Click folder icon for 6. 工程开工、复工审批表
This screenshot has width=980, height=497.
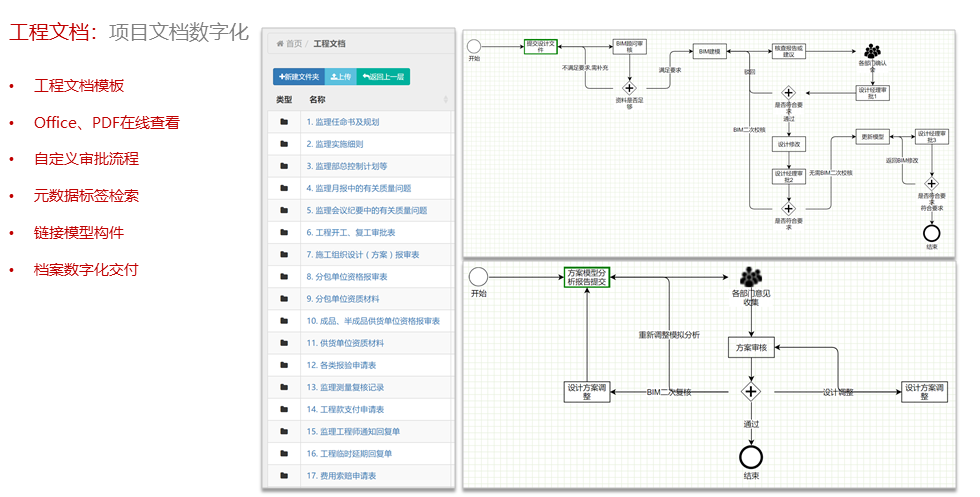[284, 233]
